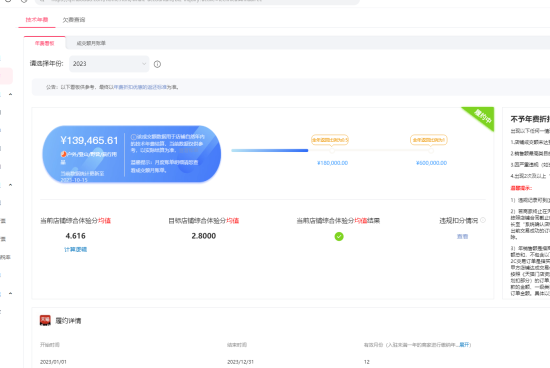Select the highlighted pink sidebar menu item
Image resolution: width=550 pixels, height=368 pixels.
tap(6, 76)
